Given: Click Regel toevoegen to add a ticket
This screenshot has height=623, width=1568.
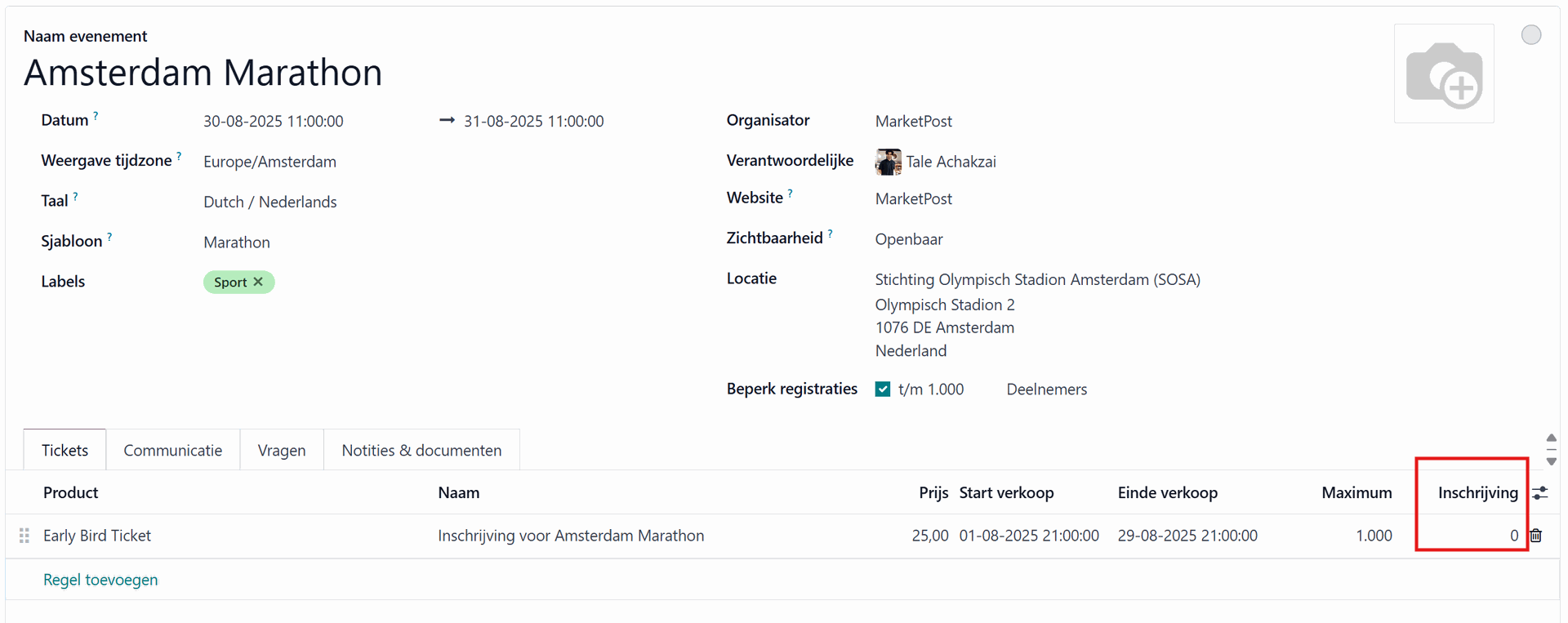Looking at the screenshot, I should (100, 580).
